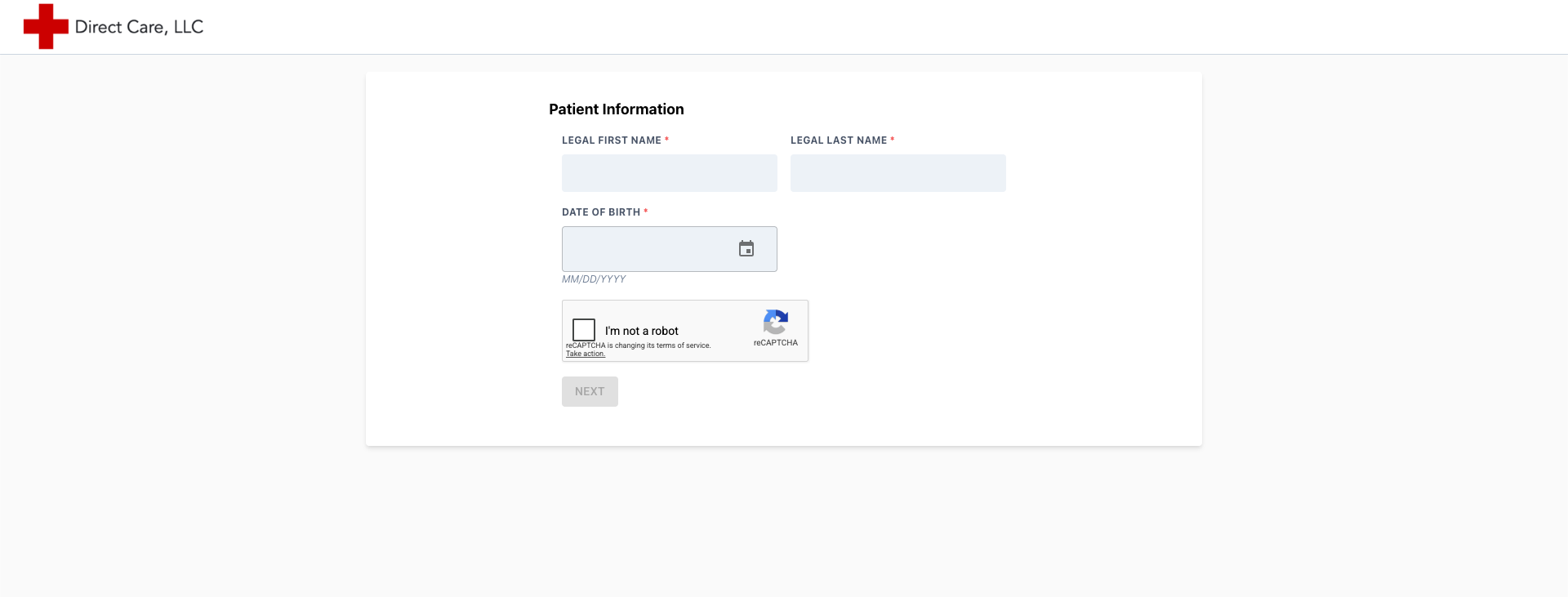Click the asterisk beside LEGAL LAST NAME
The height and width of the screenshot is (597, 1568).
tap(893, 140)
